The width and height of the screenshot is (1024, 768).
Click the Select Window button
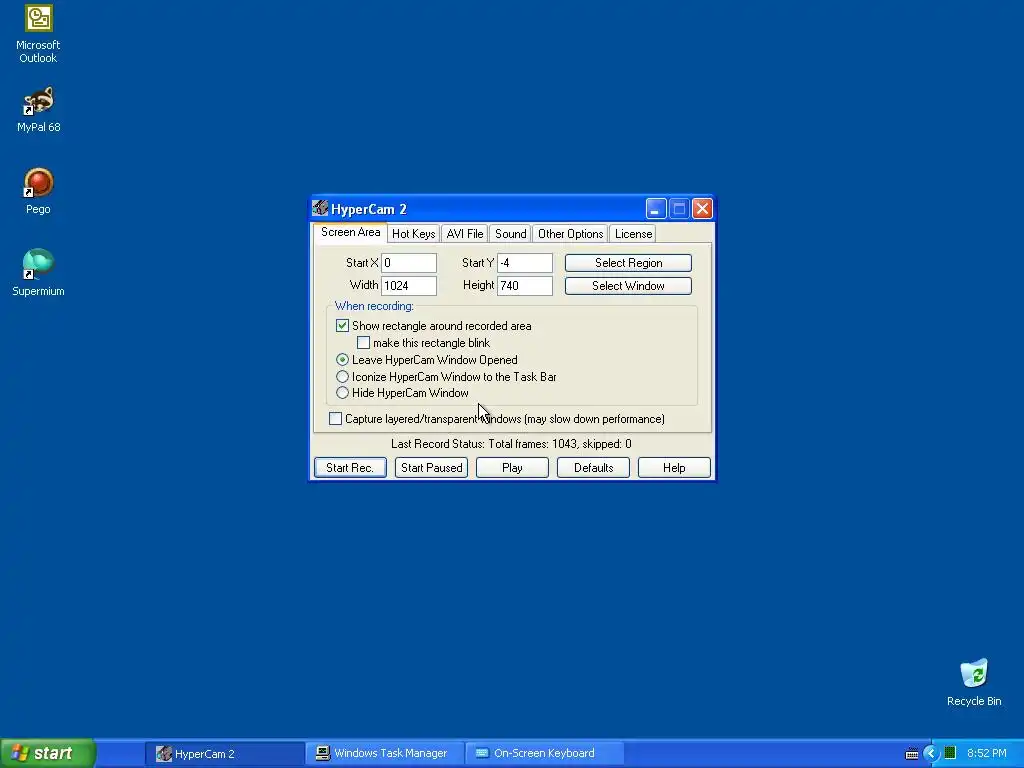pos(628,285)
